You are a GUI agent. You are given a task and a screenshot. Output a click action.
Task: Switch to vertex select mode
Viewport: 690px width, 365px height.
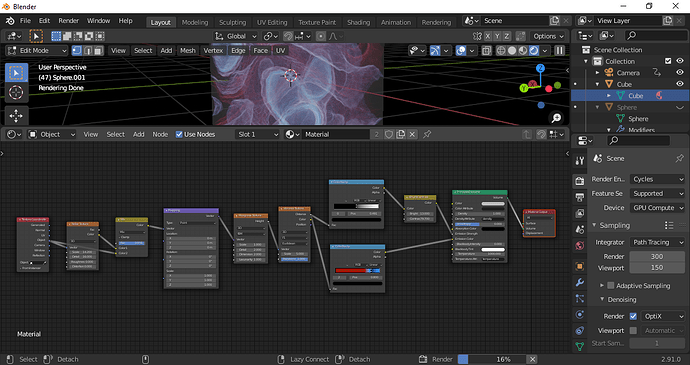[77, 51]
